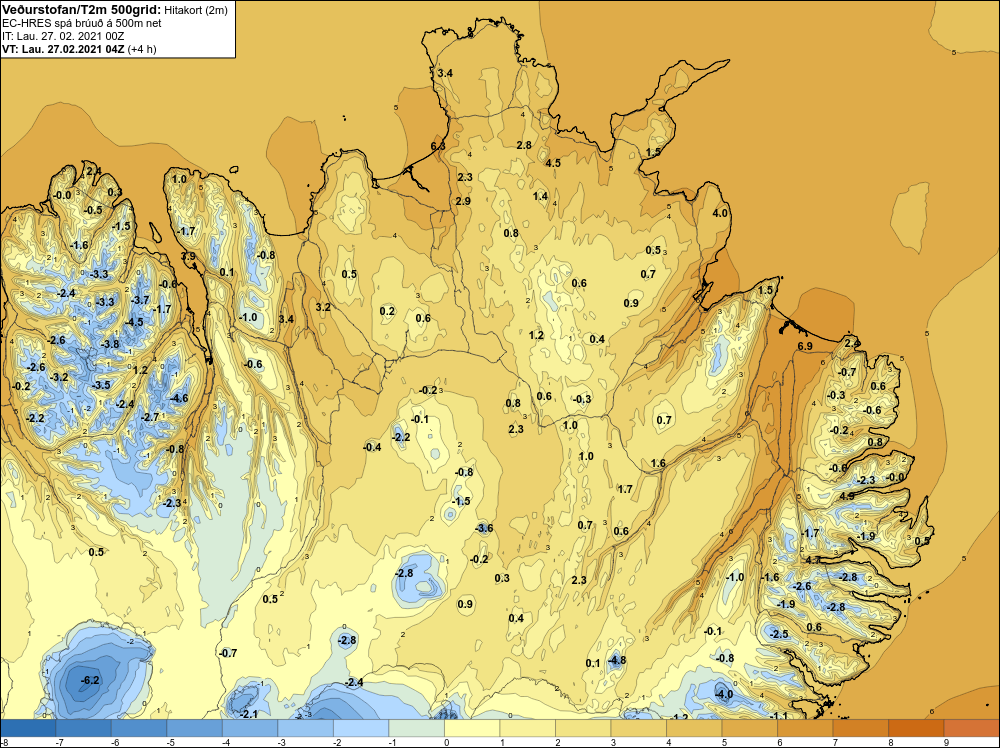This screenshot has height=748, width=1000.
Task: Click the -2.5 temperature value
Action: (779, 634)
